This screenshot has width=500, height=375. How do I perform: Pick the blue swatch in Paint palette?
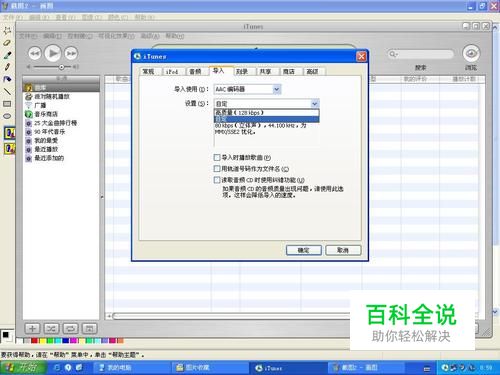point(65,340)
